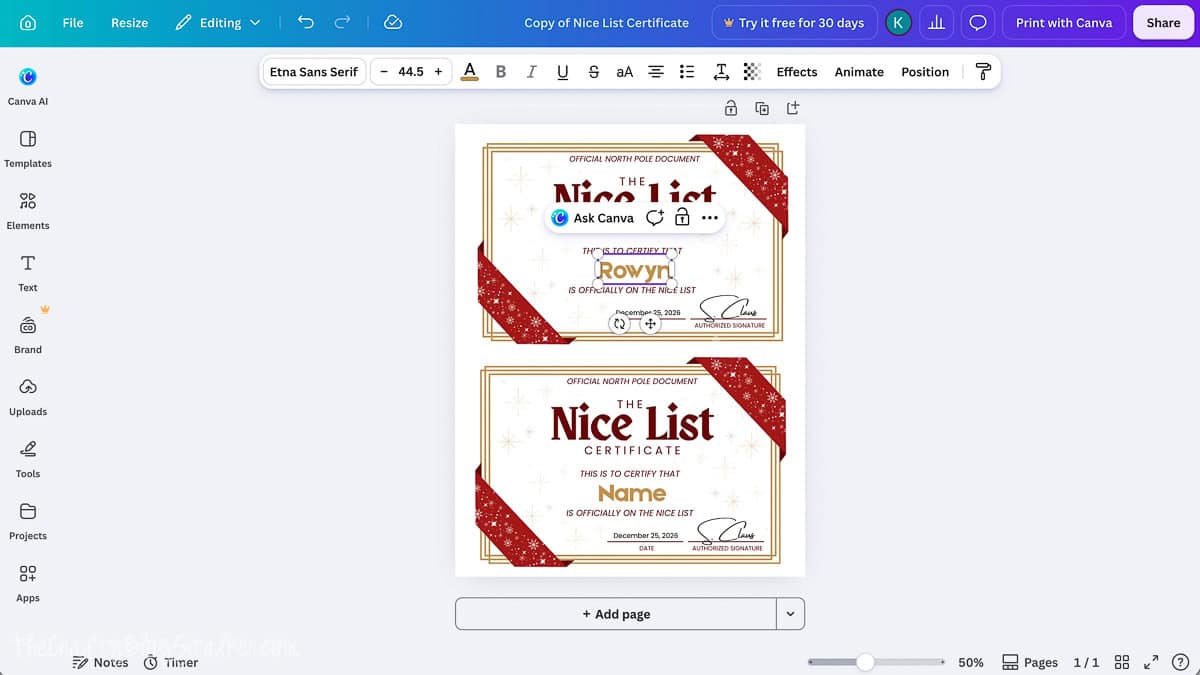Click the move handle below Rowyn text
The image size is (1200, 675).
pyautogui.click(x=650, y=324)
